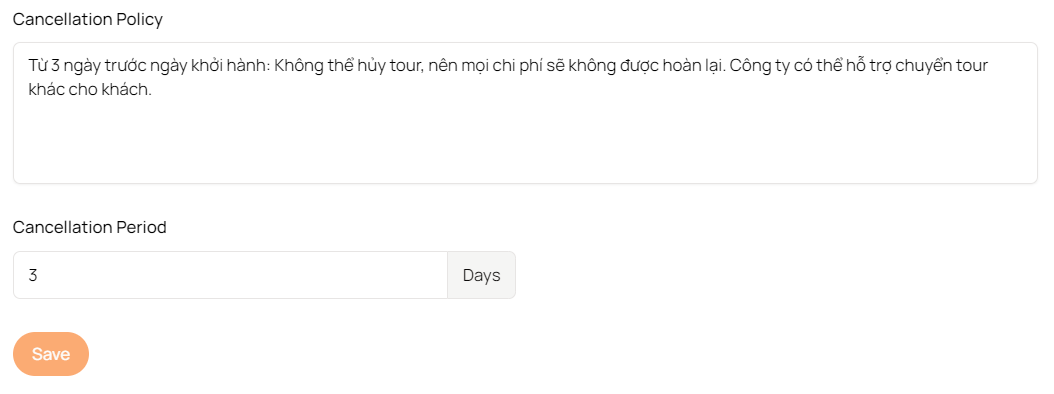Image resolution: width=1054 pixels, height=394 pixels.
Task: Click the Save button
Action: (x=51, y=354)
